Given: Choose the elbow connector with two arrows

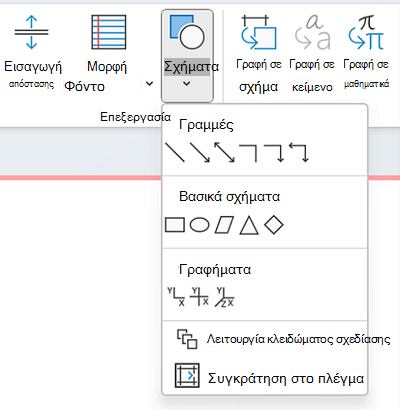Looking at the screenshot, I should (x=299, y=152).
